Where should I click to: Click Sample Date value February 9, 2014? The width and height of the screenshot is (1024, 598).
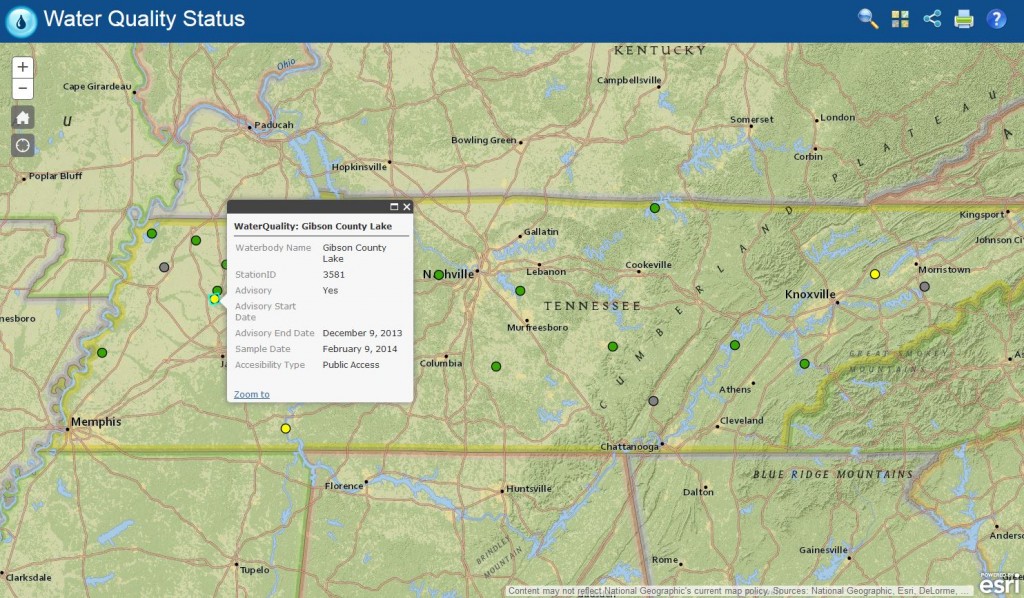point(360,349)
